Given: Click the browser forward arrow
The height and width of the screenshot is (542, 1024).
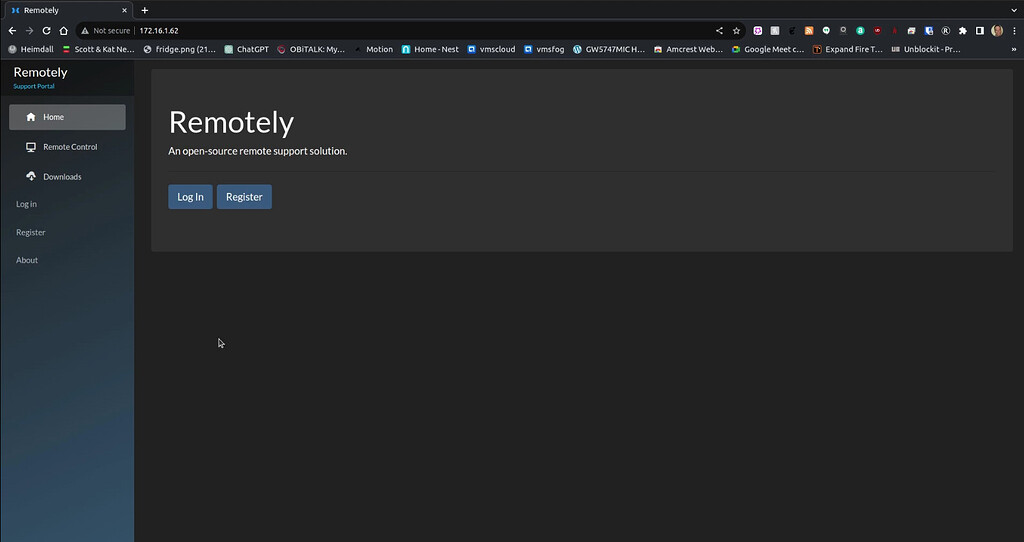Looking at the screenshot, I should coord(29,31).
